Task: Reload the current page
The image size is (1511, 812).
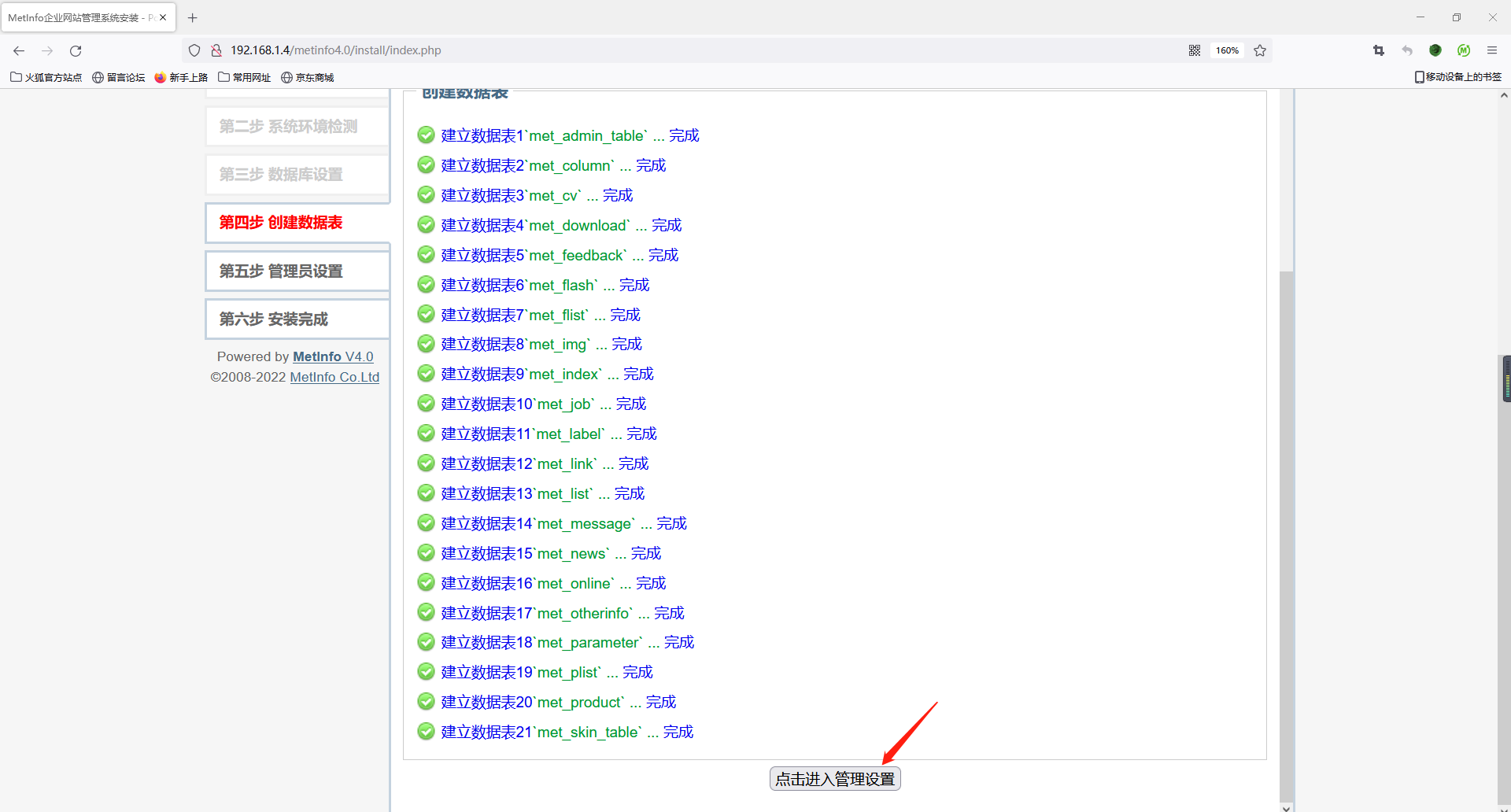Action: click(76, 50)
